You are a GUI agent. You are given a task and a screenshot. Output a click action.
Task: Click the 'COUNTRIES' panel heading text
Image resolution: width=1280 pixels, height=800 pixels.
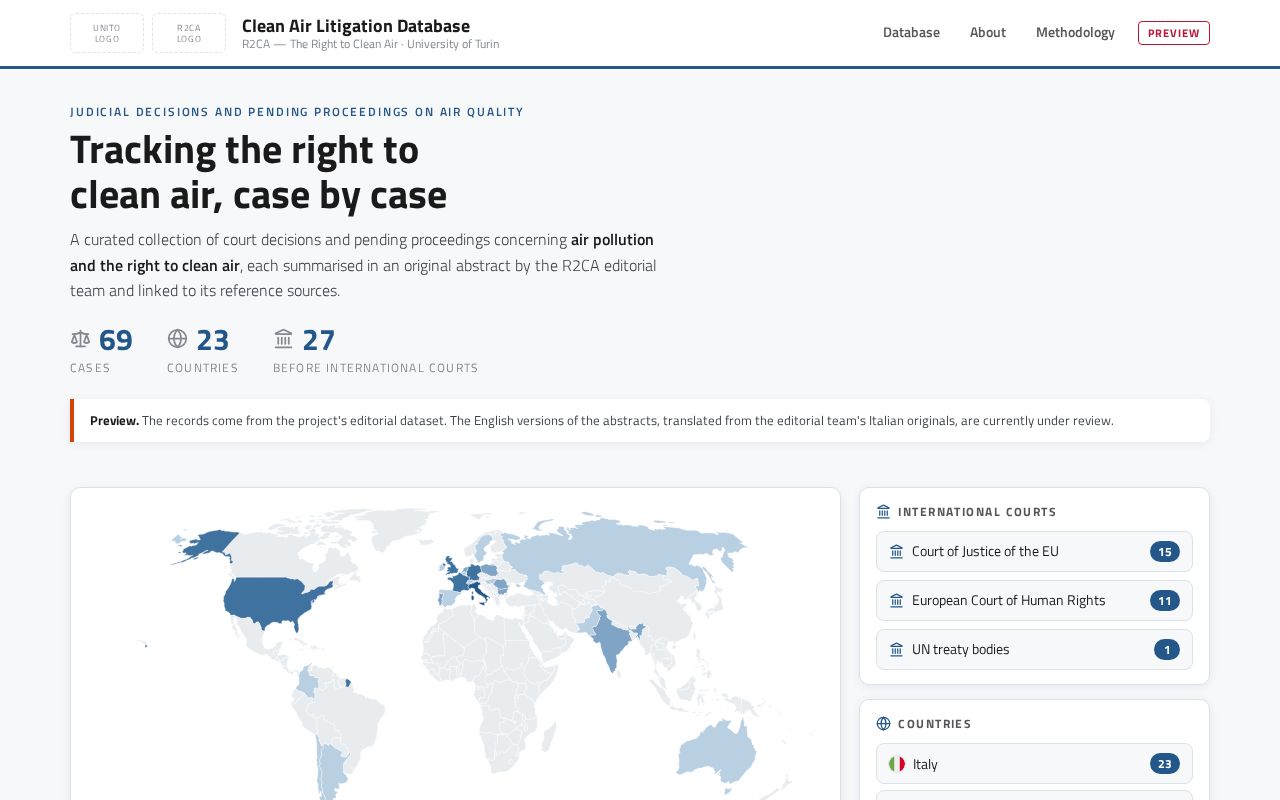[935, 724]
